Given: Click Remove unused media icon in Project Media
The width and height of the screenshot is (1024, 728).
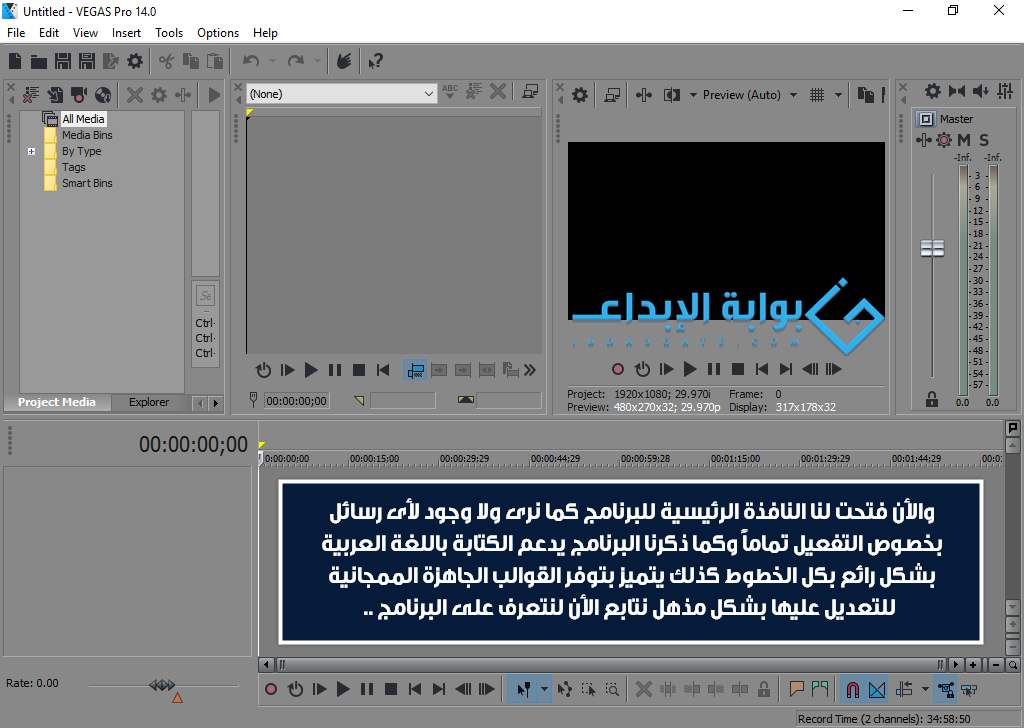Looking at the screenshot, I should [31, 95].
